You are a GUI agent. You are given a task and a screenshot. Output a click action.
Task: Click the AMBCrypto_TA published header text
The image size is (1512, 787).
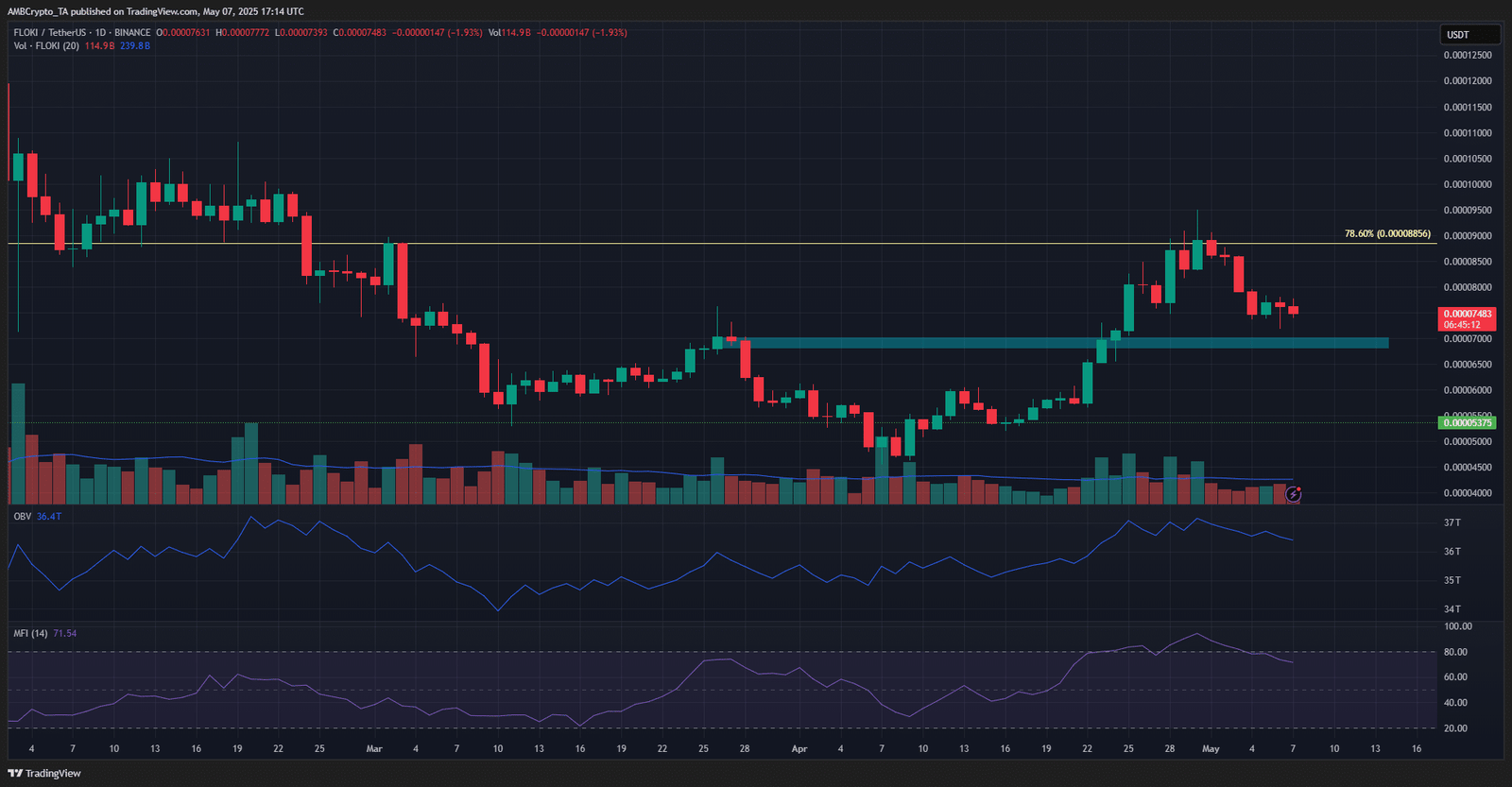(x=156, y=11)
